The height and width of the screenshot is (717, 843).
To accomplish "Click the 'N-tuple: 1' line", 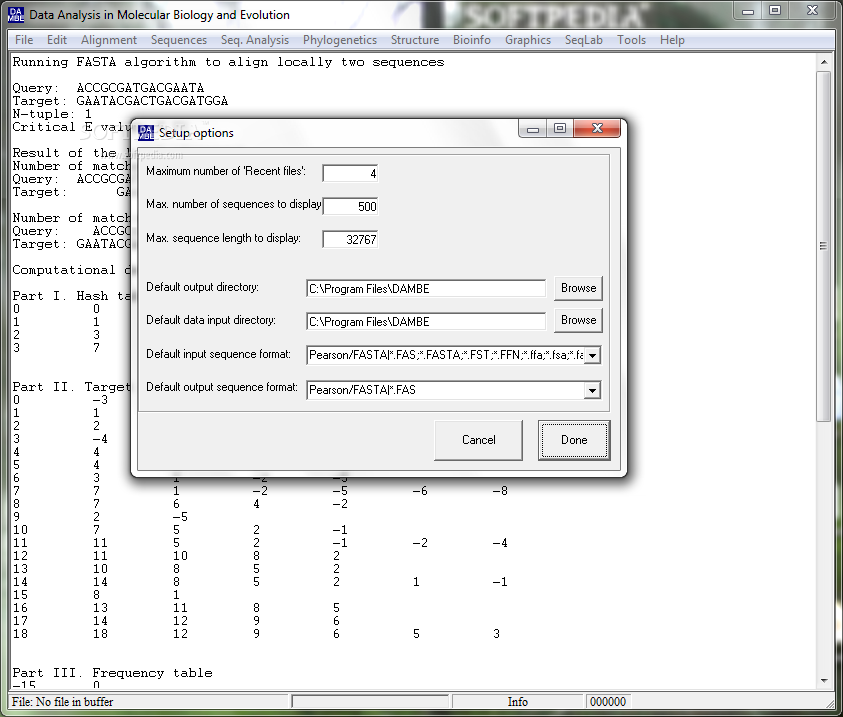I will tap(52, 114).
